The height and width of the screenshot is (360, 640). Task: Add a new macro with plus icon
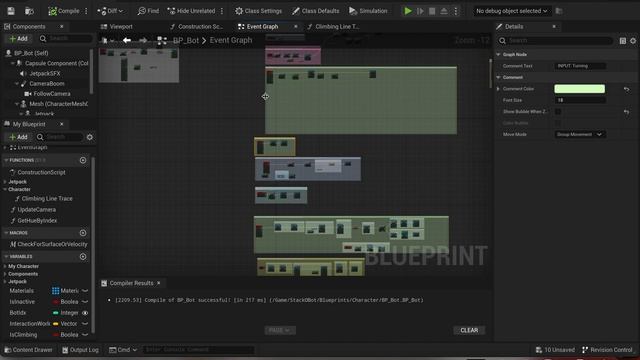click(83, 233)
